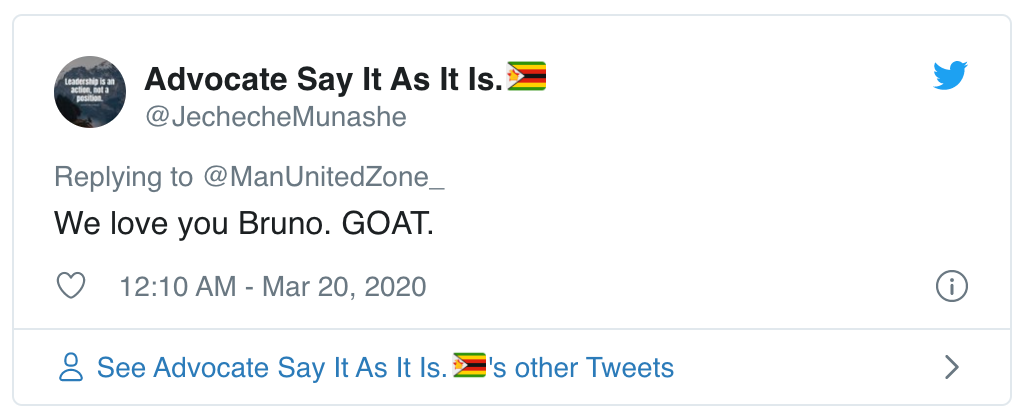1026x418 pixels.
Task: Visit the @JechecheMunashe handle
Action: click(x=276, y=117)
